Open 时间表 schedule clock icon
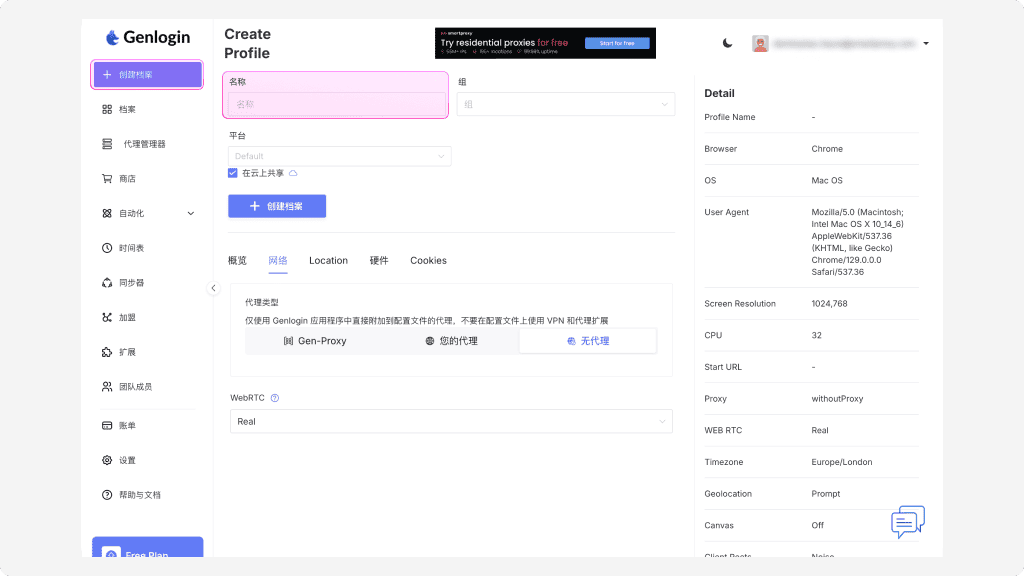1024x576 pixels. pos(107,248)
